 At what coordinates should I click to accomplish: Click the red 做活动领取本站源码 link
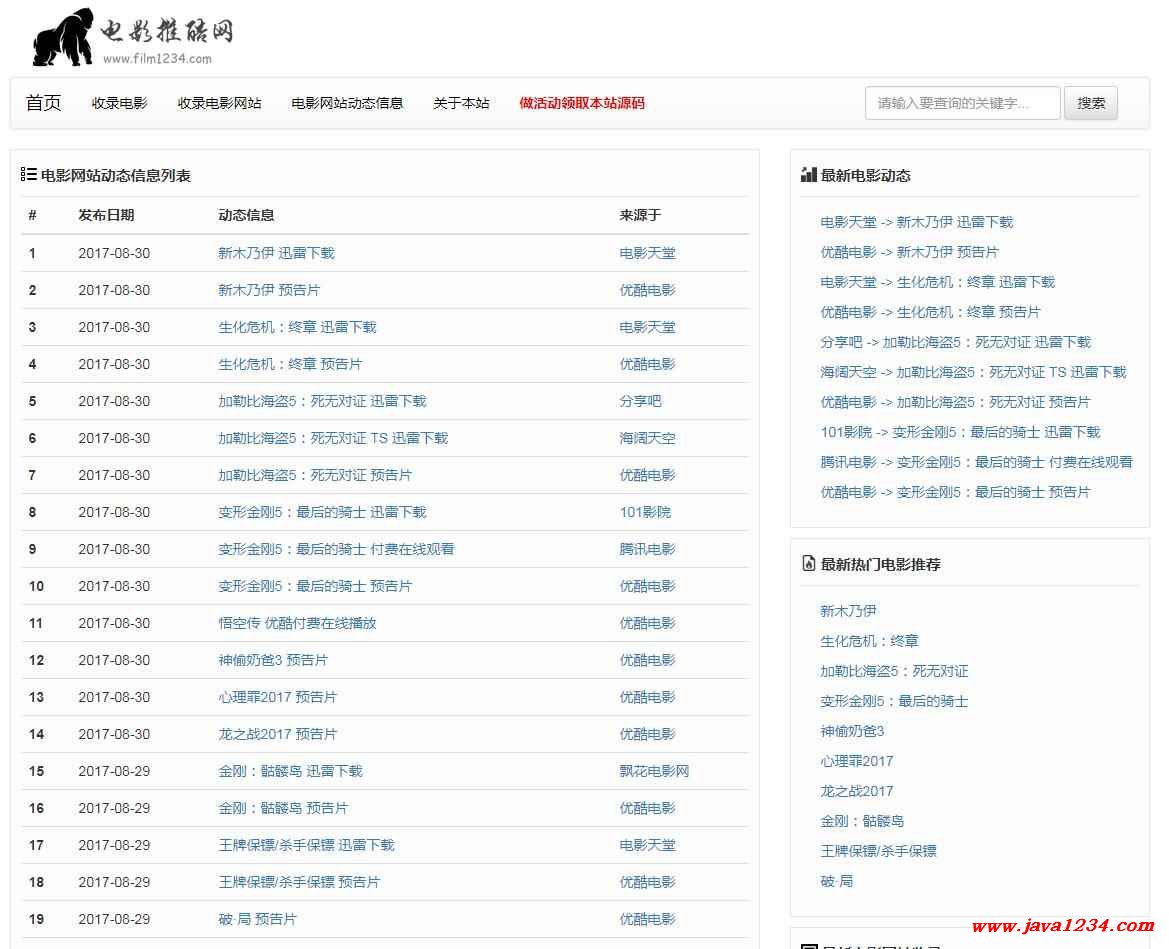click(x=582, y=103)
